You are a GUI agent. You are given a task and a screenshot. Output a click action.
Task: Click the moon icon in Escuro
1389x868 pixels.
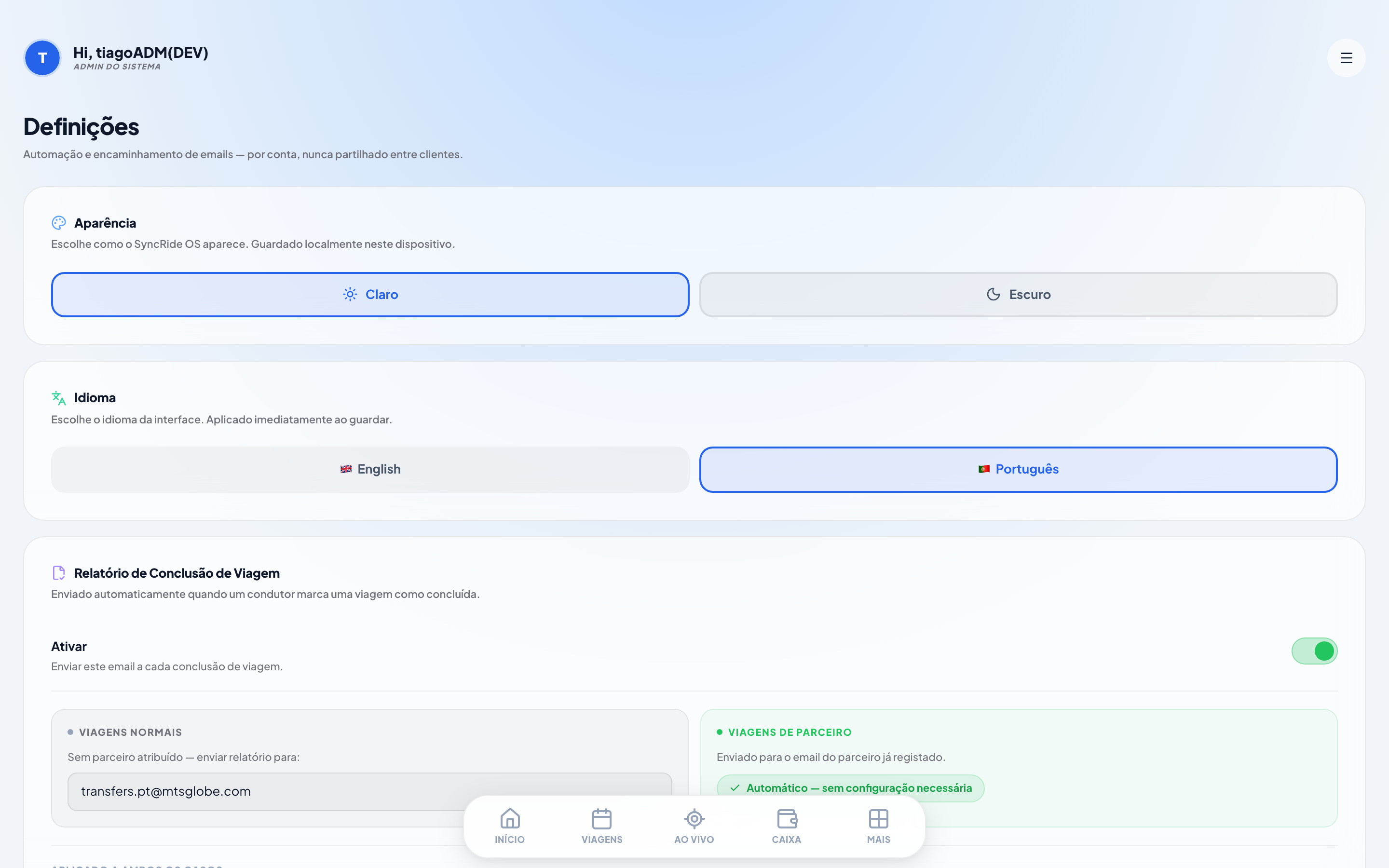point(994,295)
